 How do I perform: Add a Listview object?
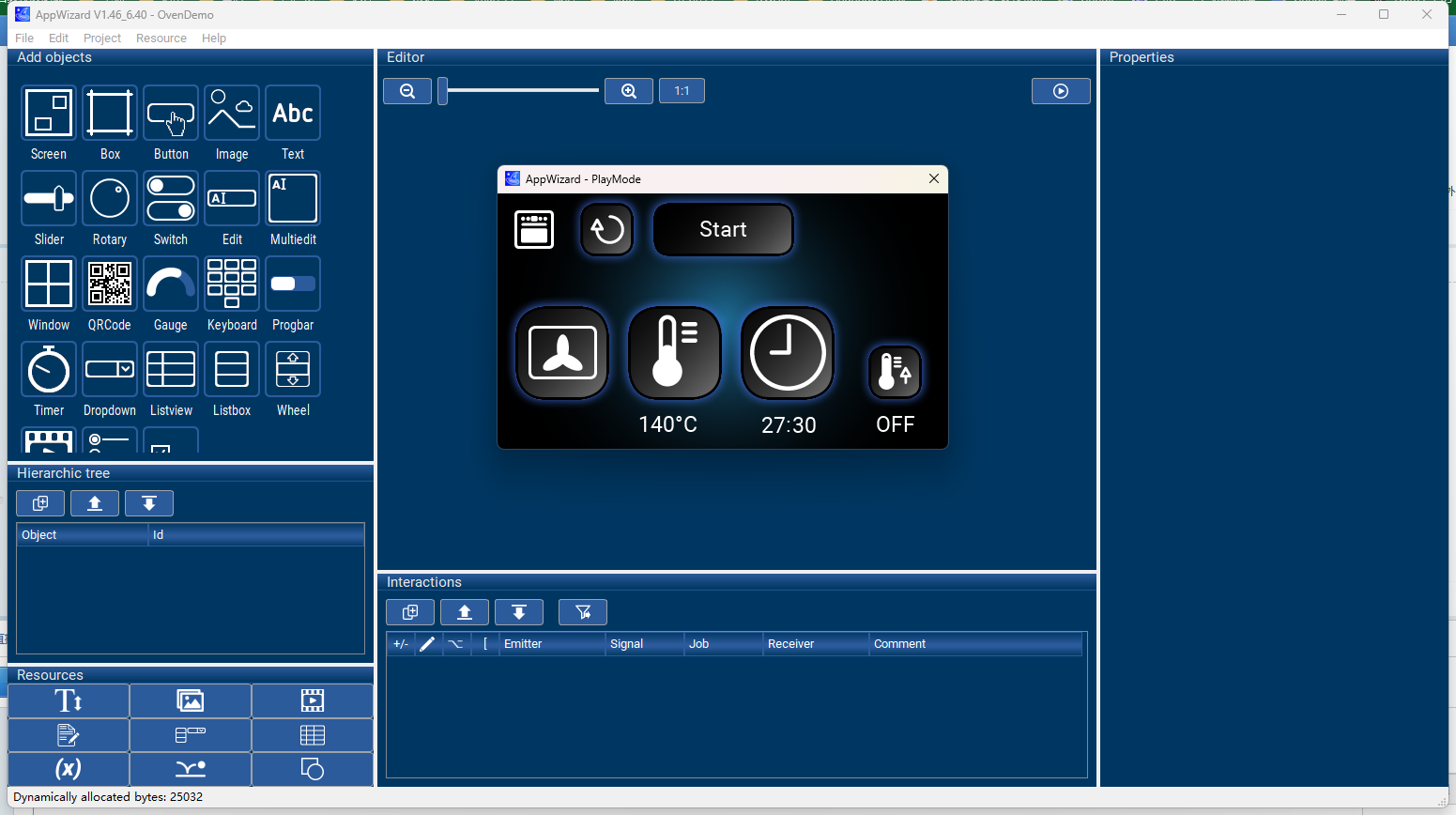[x=171, y=369]
